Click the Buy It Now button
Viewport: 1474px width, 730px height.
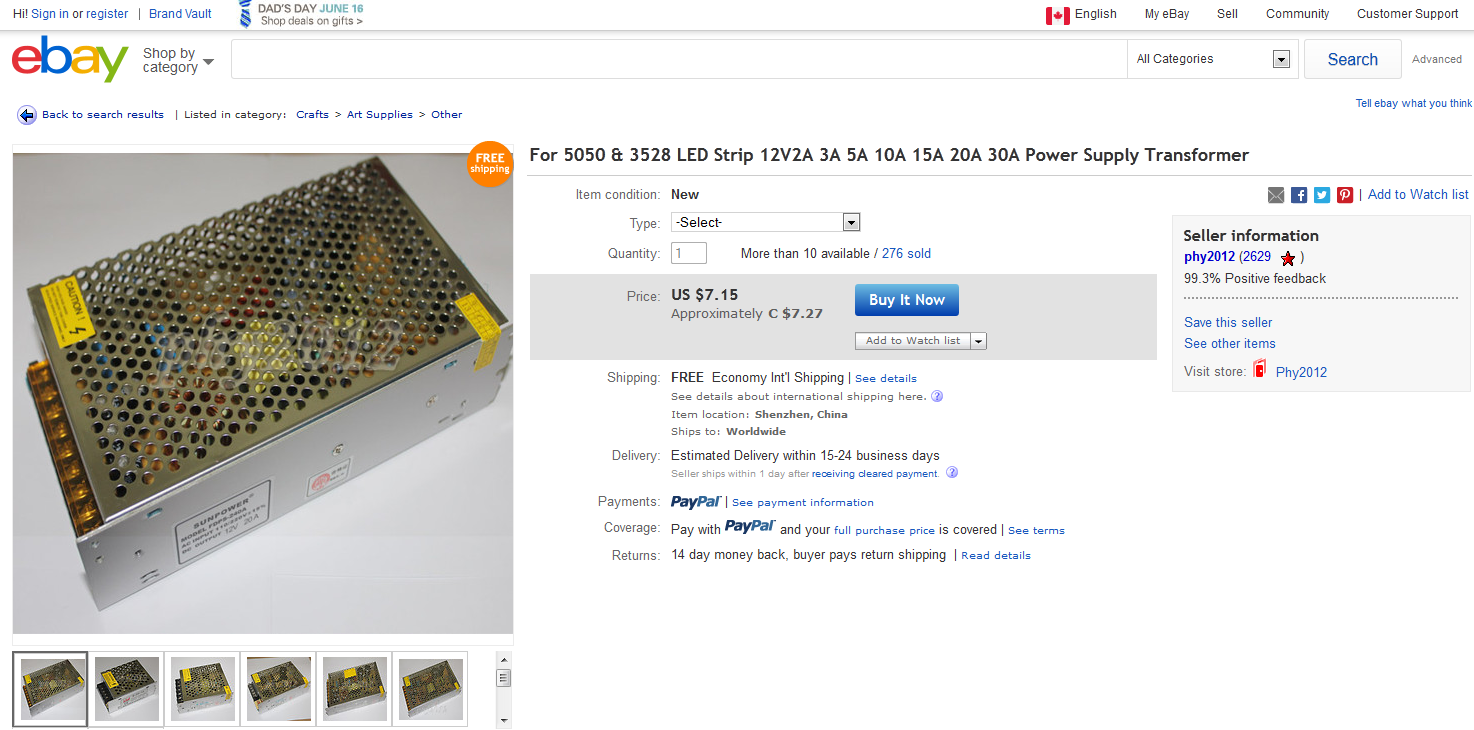pyautogui.click(x=907, y=300)
